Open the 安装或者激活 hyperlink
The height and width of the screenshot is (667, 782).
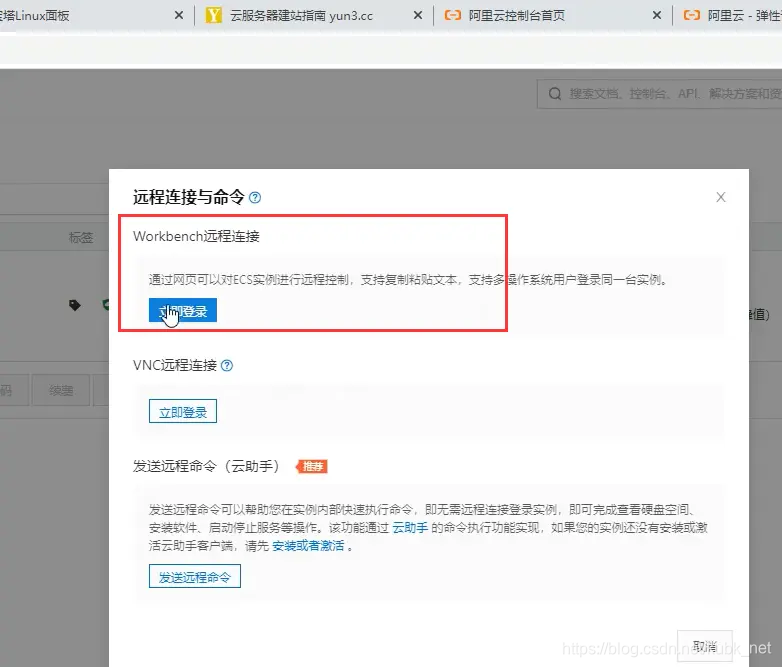(308, 546)
